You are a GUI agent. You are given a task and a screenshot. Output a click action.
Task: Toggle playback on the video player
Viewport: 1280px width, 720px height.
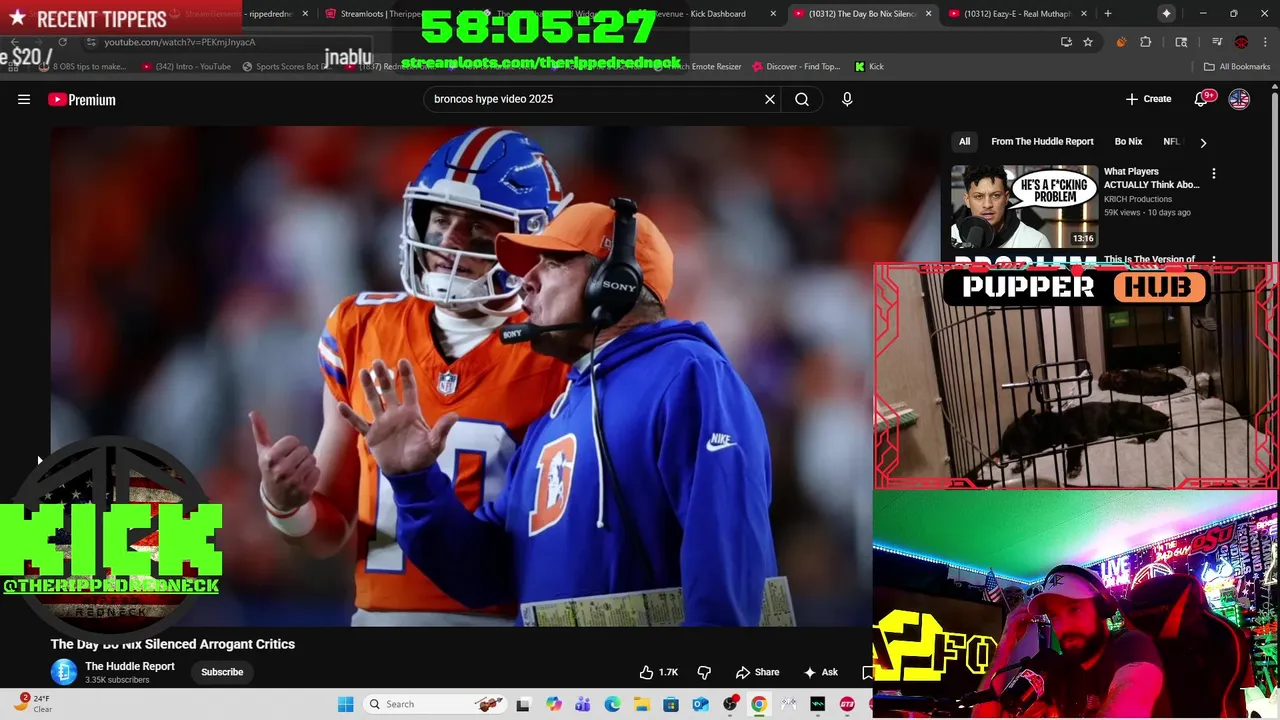[462, 376]
